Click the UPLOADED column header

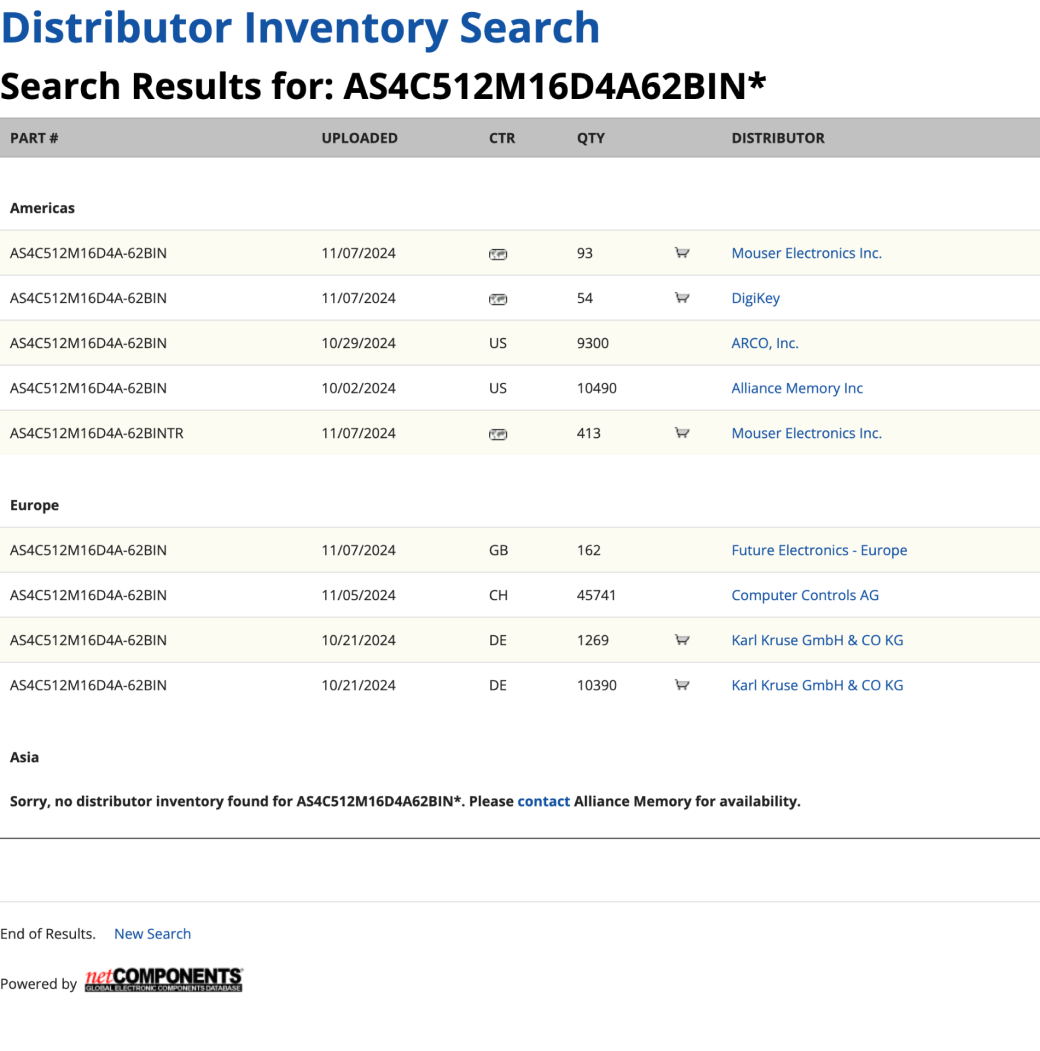[x=359, y=138]
